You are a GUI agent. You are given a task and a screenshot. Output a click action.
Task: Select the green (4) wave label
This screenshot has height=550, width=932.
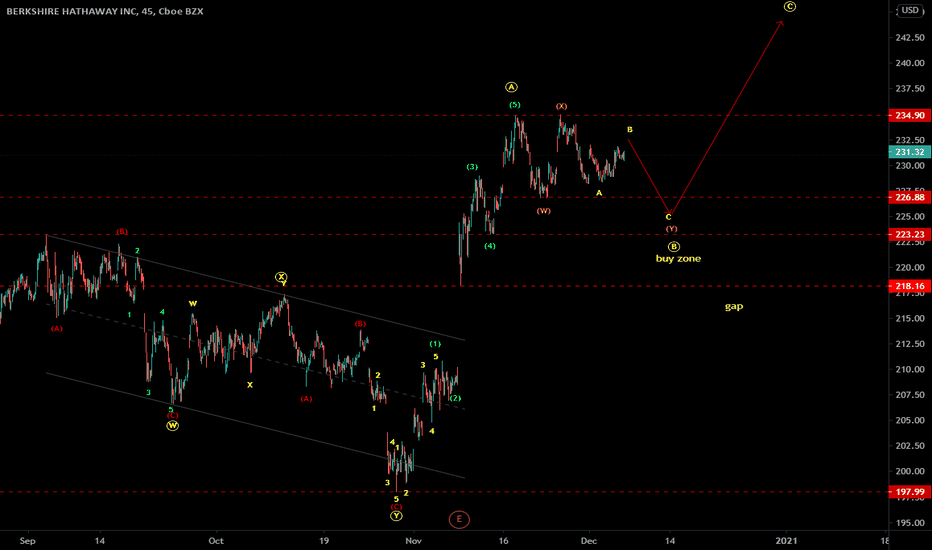490,246
